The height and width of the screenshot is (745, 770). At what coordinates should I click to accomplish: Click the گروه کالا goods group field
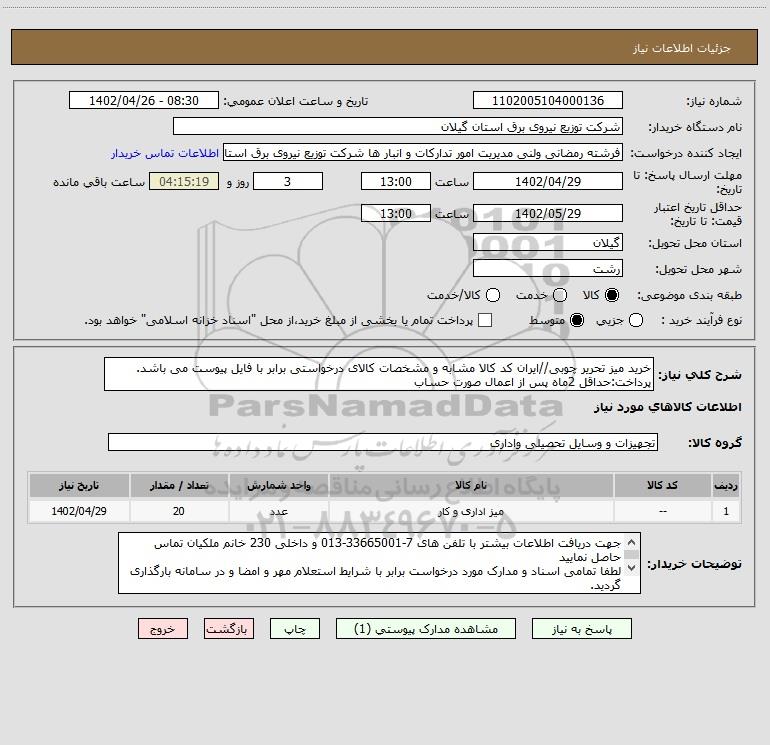coord(383,442)
